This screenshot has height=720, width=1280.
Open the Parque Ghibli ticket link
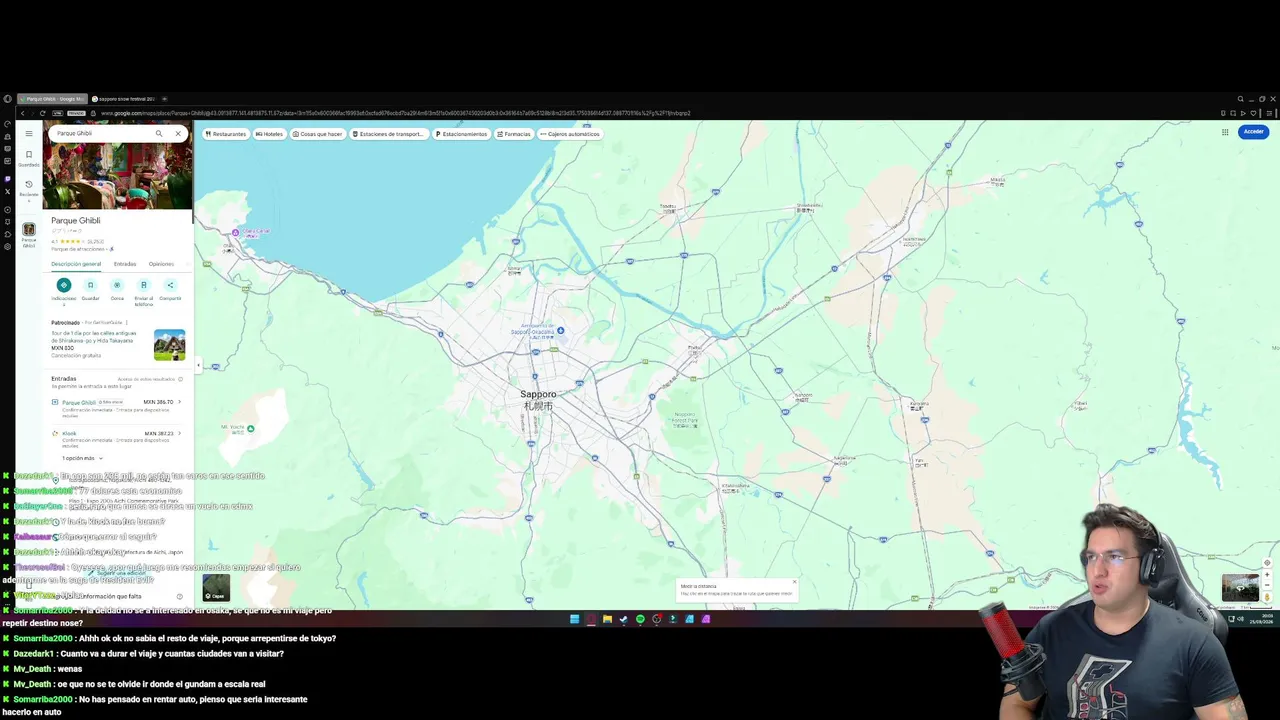(79, 402)
